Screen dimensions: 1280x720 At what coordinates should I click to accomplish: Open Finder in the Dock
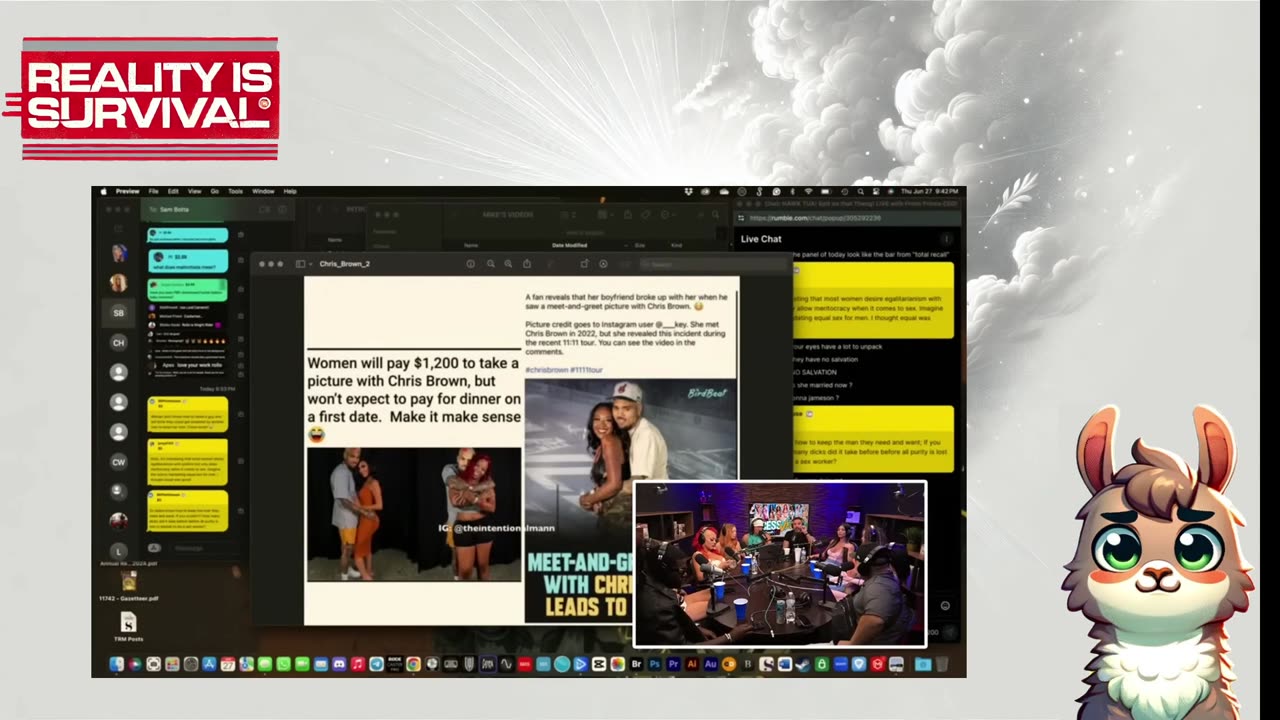[x=117, y=664]
